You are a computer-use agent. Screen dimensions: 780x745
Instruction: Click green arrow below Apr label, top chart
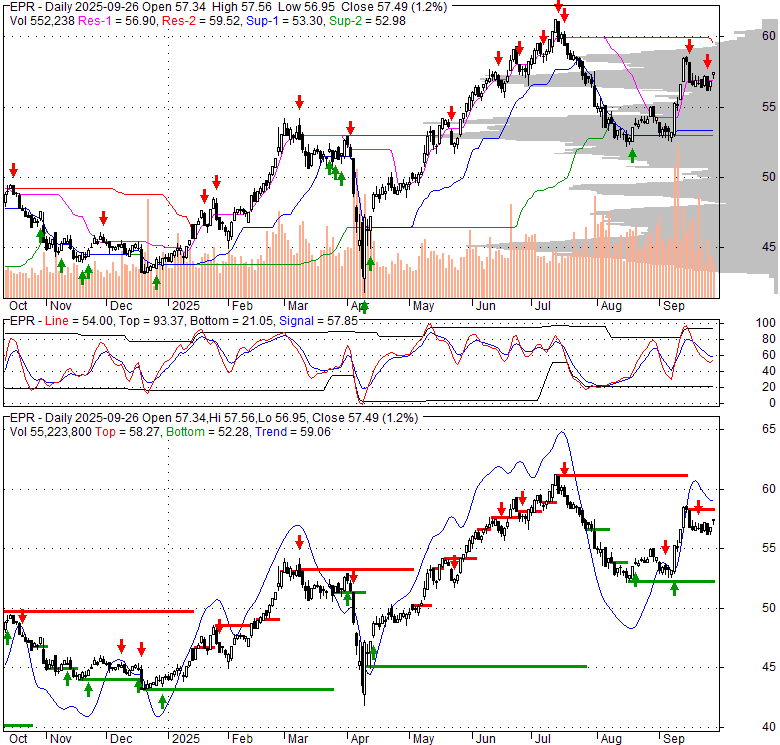(x=364, y=307)
